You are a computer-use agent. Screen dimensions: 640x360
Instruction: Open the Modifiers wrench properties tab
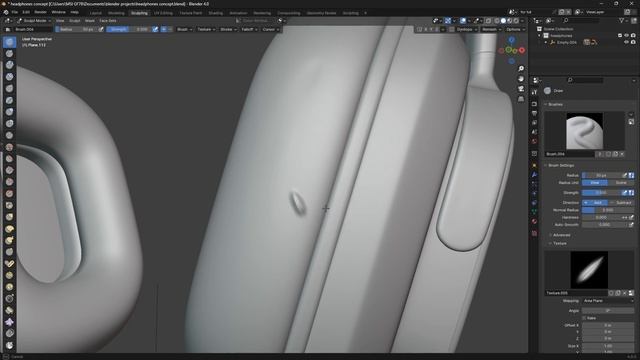click(x=534, y=175)
